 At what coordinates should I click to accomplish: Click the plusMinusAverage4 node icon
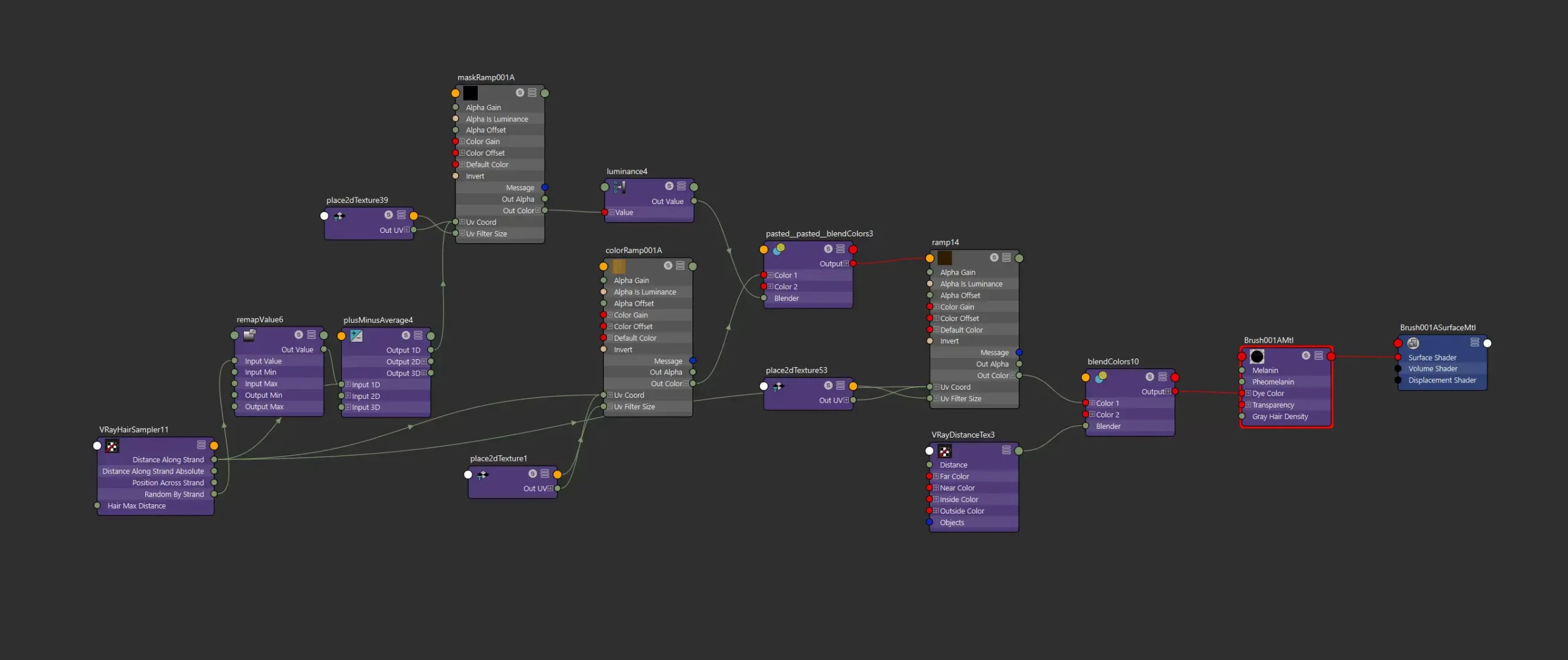pos(356,336)
